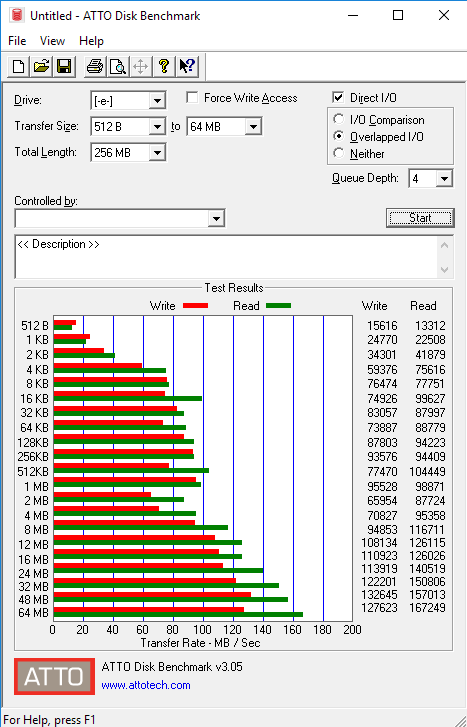Print results with the printer icon
Image resolution: width=467 pixels, height=727 pixels.
pyautogui.click(x=95, y=66)
